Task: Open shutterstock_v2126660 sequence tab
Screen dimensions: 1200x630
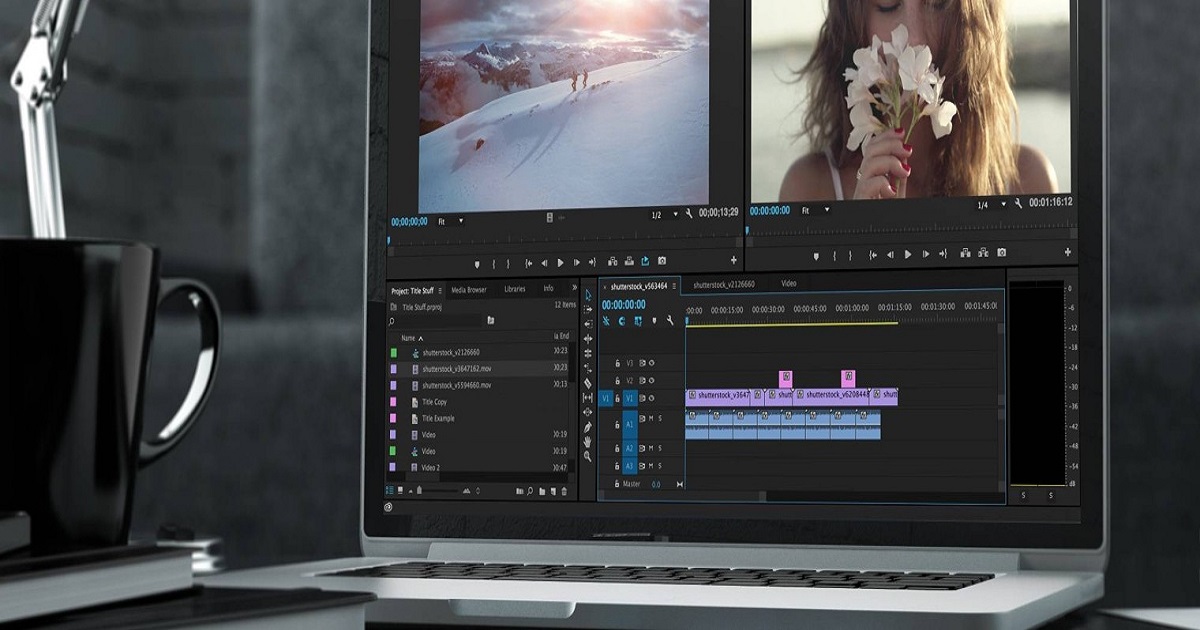Action: pos(724,285)
